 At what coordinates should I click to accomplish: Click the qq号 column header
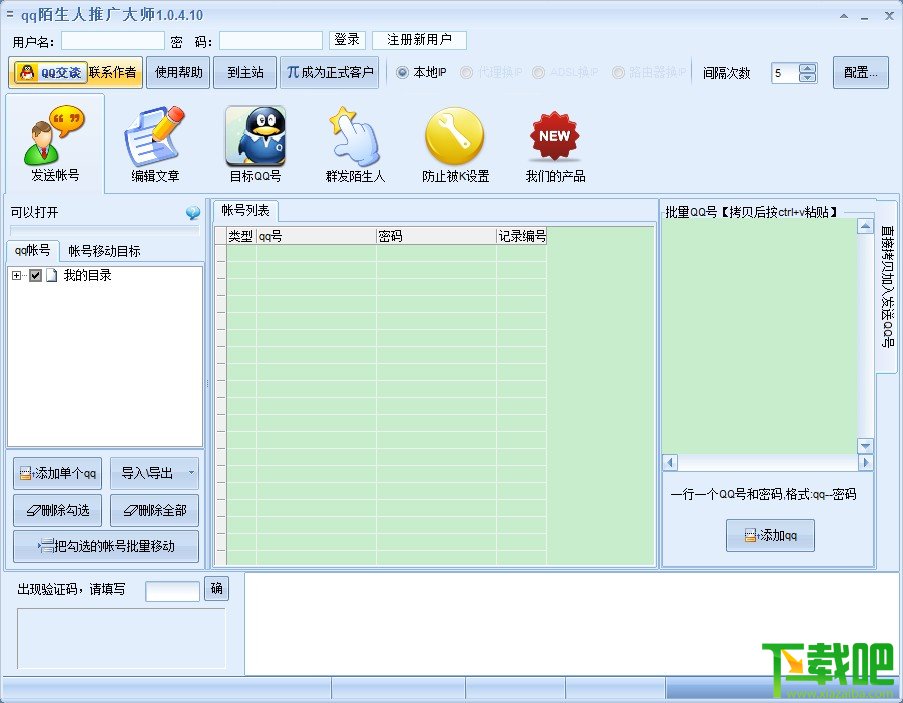pos(316,235)
